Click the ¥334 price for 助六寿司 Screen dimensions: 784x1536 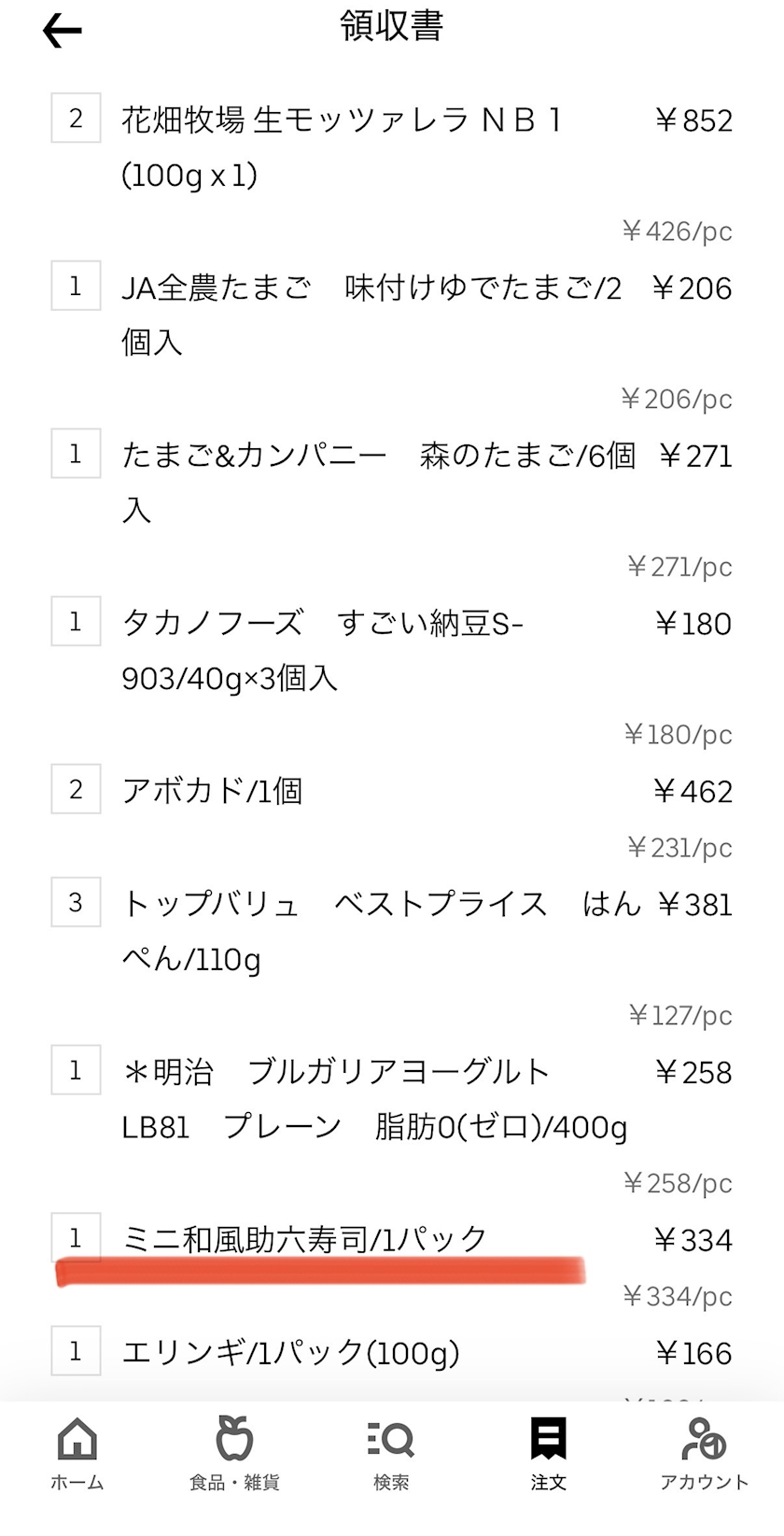pos(693,1240)
